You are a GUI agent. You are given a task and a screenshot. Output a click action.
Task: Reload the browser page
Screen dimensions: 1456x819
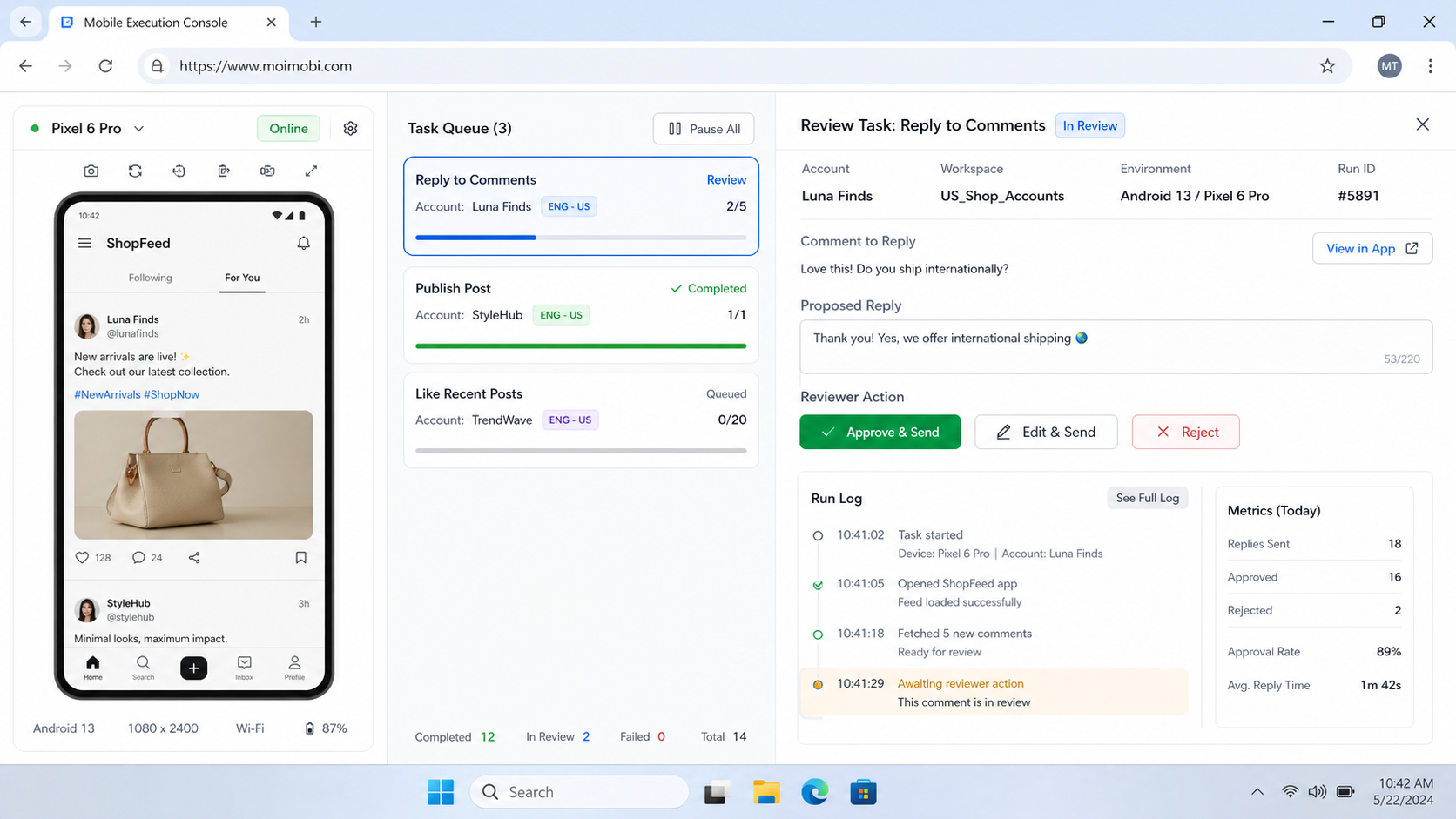click(105, 66)
